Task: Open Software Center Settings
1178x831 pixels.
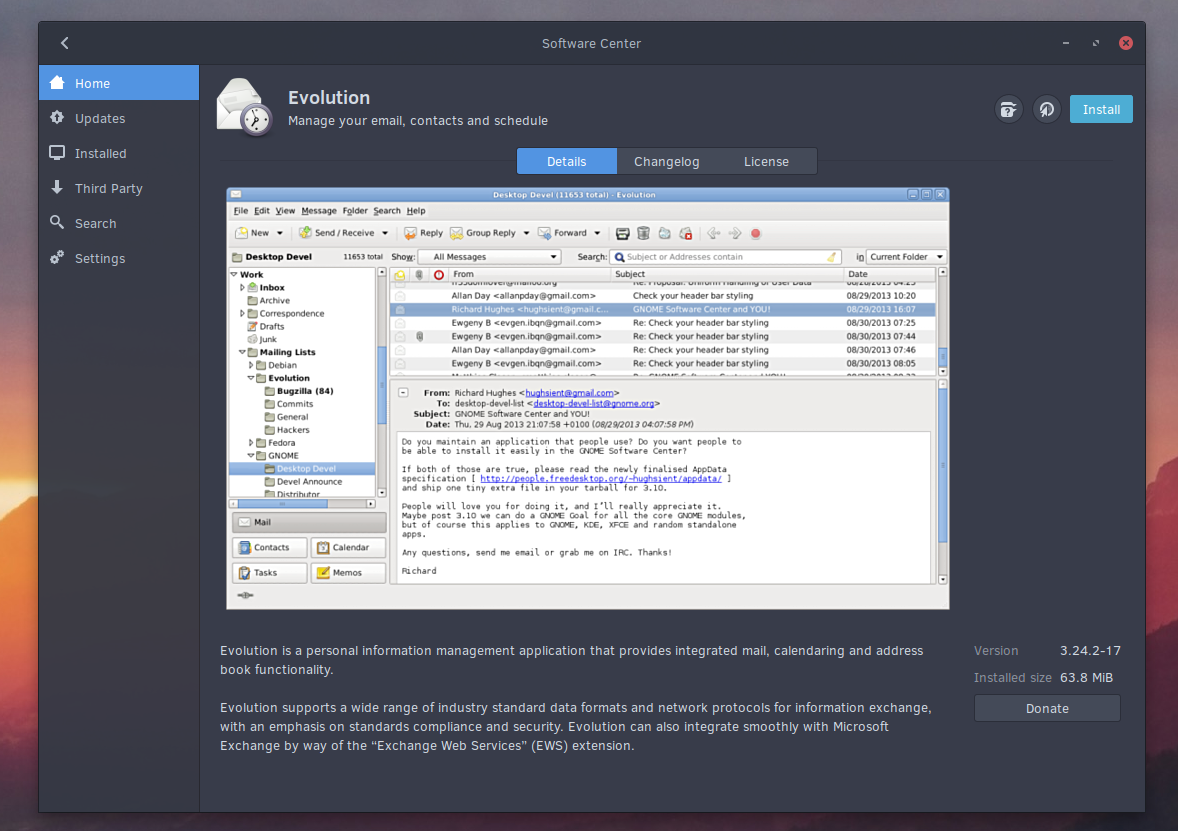Action: pos(119,258)
